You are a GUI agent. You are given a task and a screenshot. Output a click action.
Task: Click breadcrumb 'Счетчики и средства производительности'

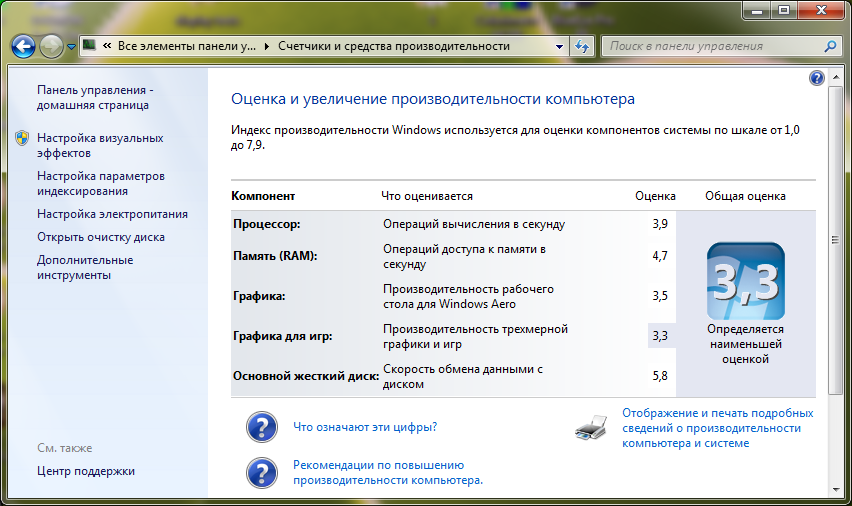pos(394,46)
